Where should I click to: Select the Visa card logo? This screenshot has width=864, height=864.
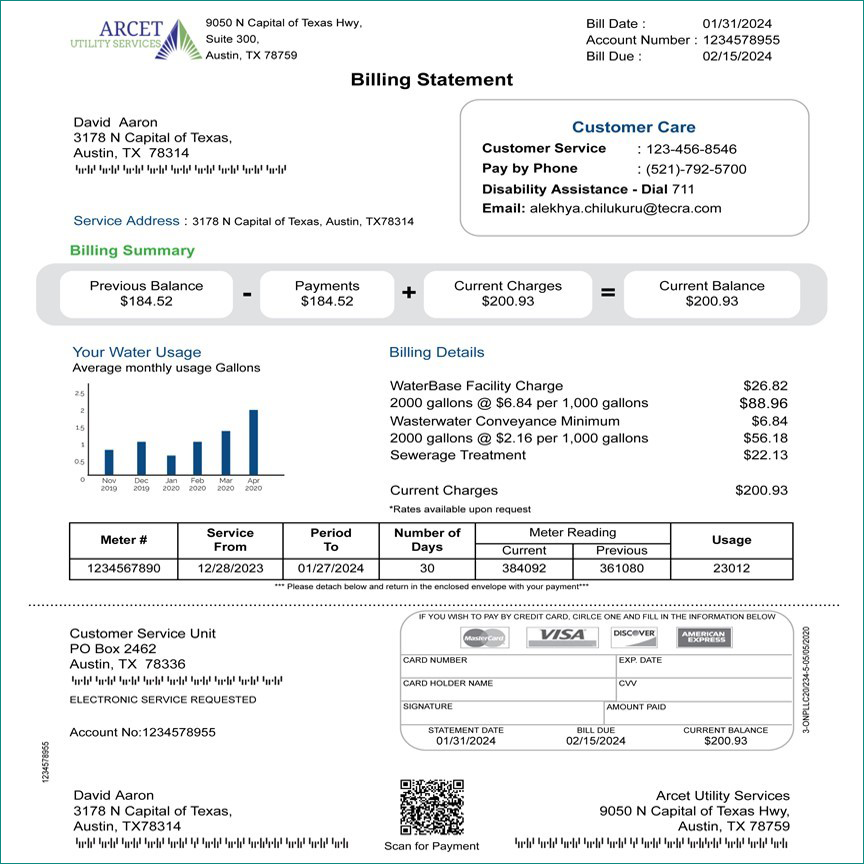(x=562, y=636)
